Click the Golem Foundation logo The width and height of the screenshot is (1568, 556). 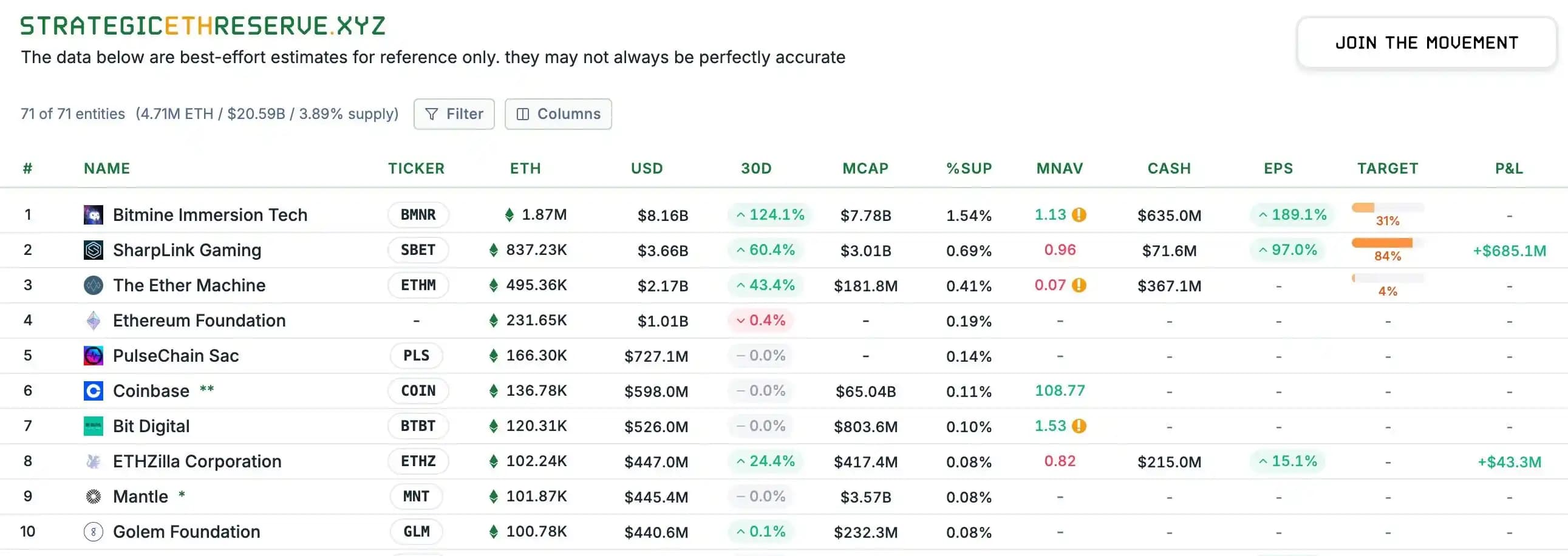tap(93, 531)
